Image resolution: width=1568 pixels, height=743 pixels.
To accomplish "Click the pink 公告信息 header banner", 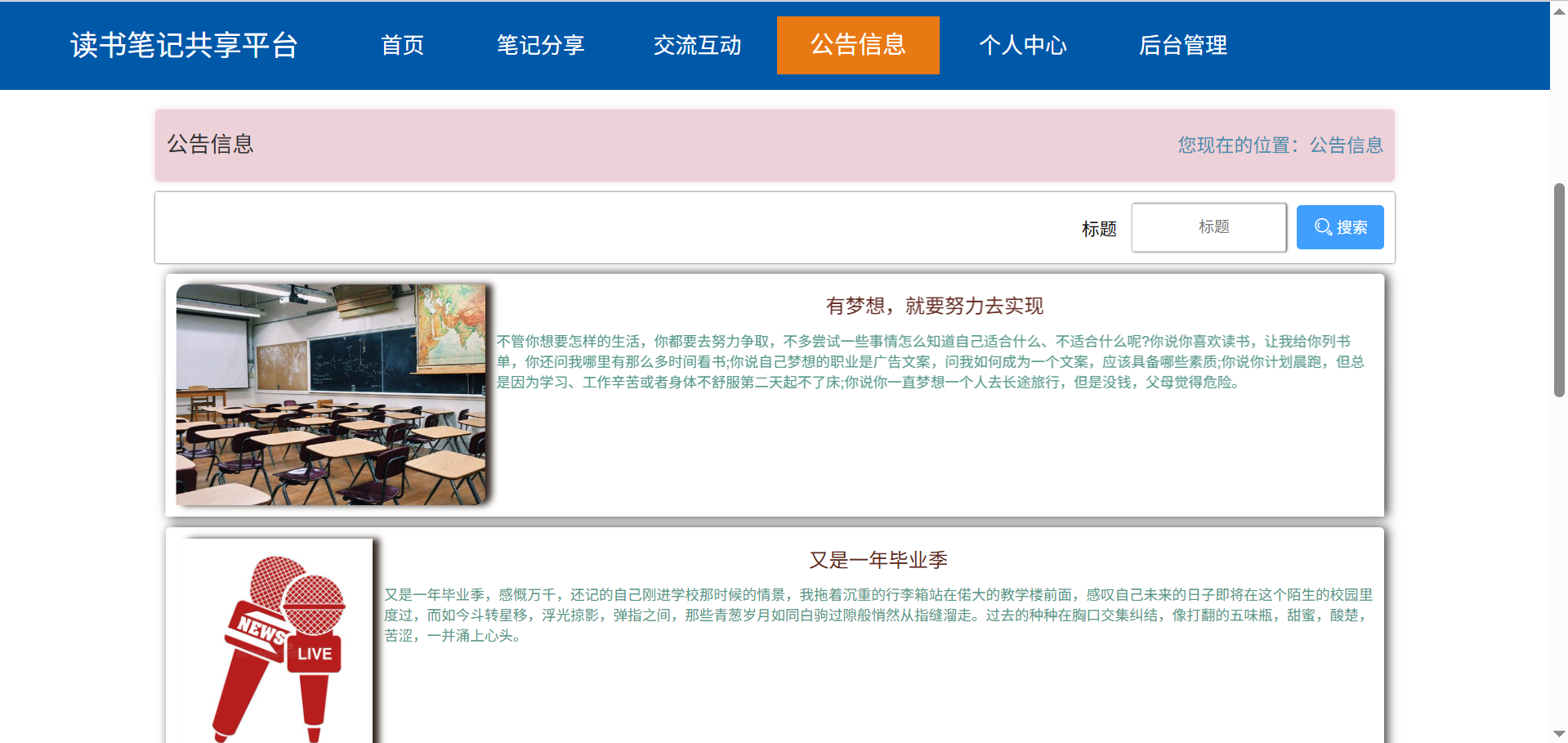I will tap(775, 145).
